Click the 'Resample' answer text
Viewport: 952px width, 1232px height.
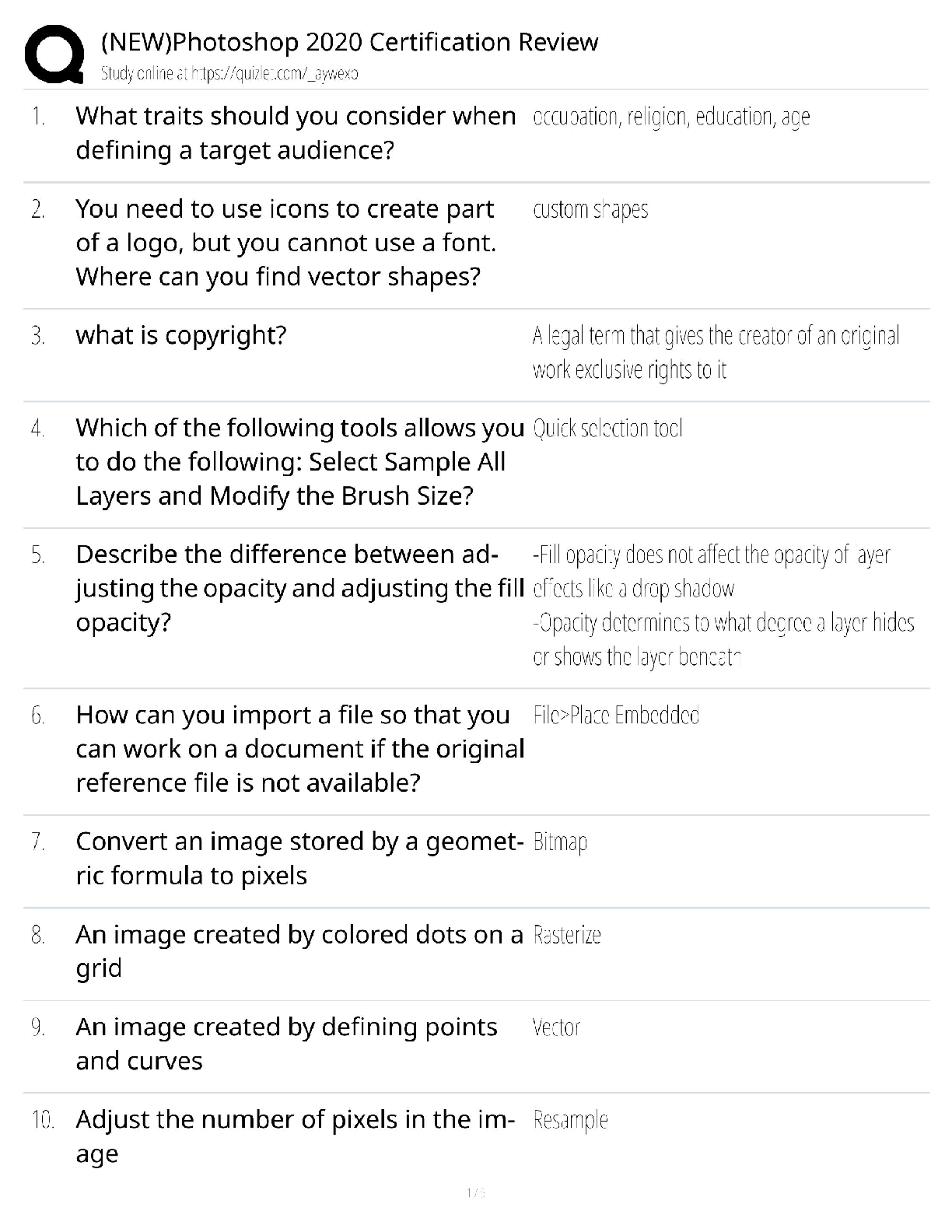(570, 1120)
